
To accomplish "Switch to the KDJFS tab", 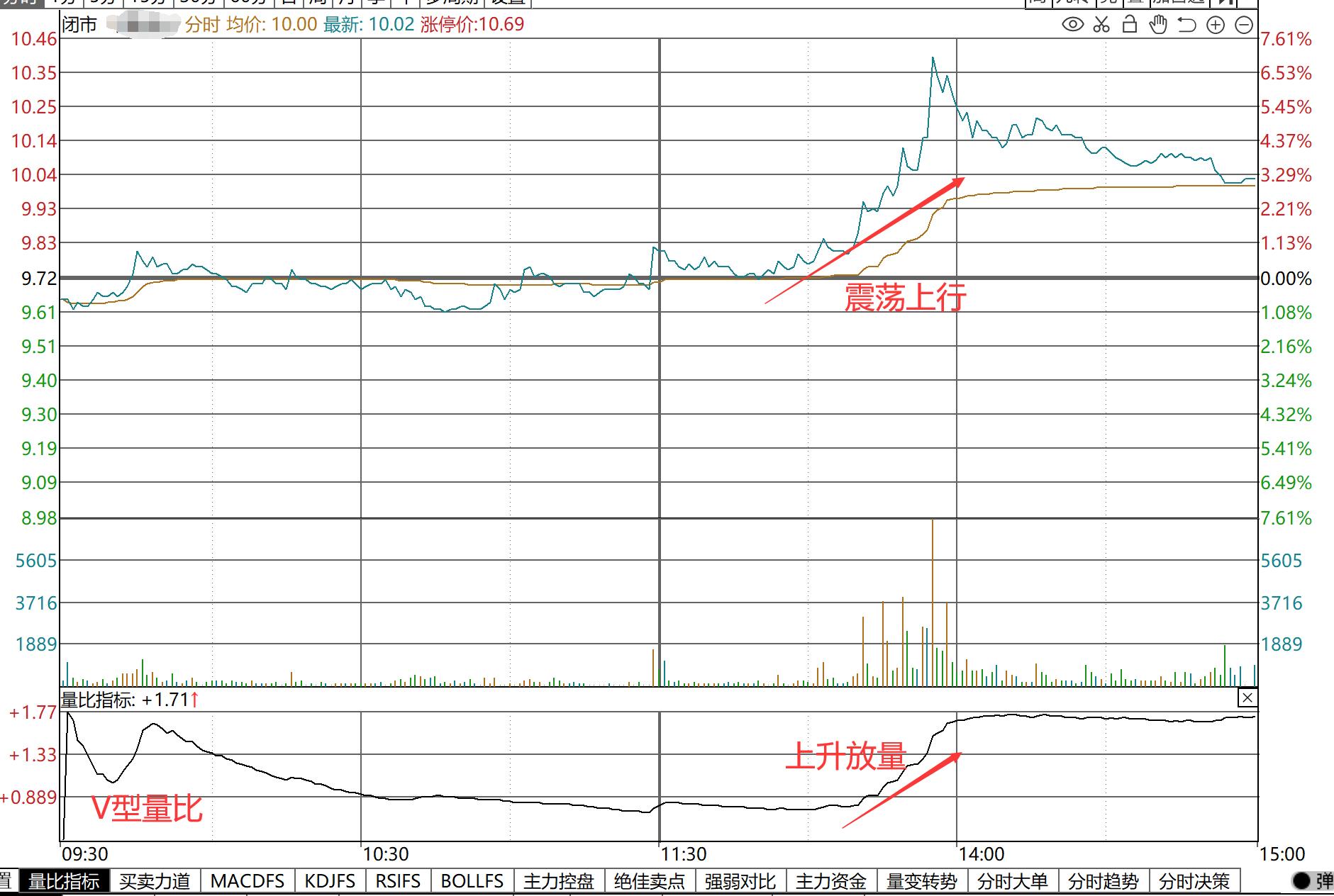I will tap(330, 881).
